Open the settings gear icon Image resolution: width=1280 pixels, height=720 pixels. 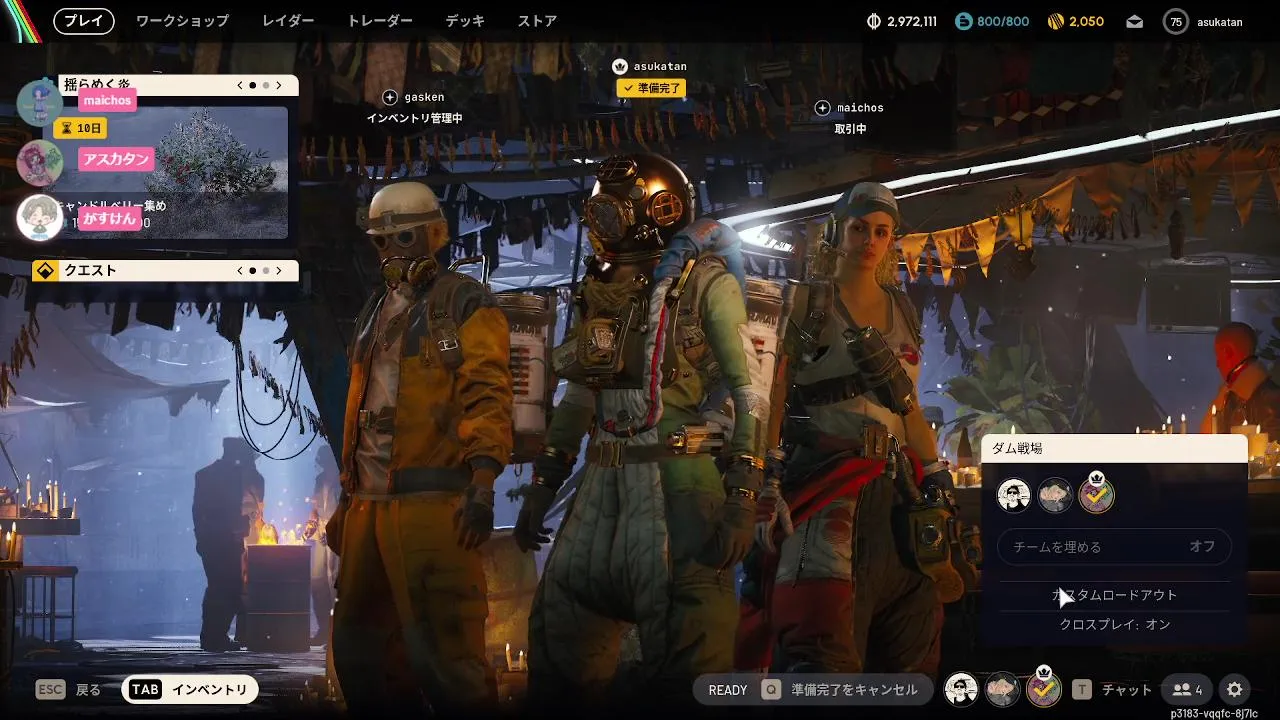click(x=1235, y=689)
